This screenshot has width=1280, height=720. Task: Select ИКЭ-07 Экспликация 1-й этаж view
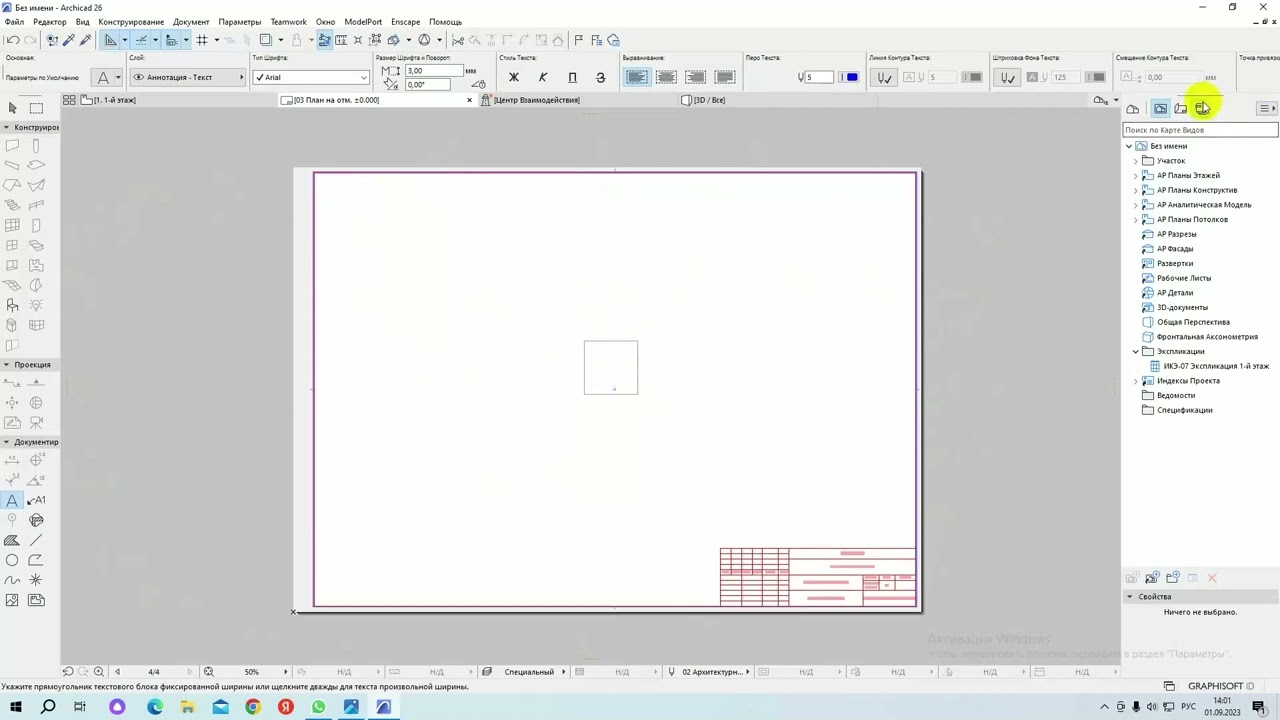(1216, 366)
